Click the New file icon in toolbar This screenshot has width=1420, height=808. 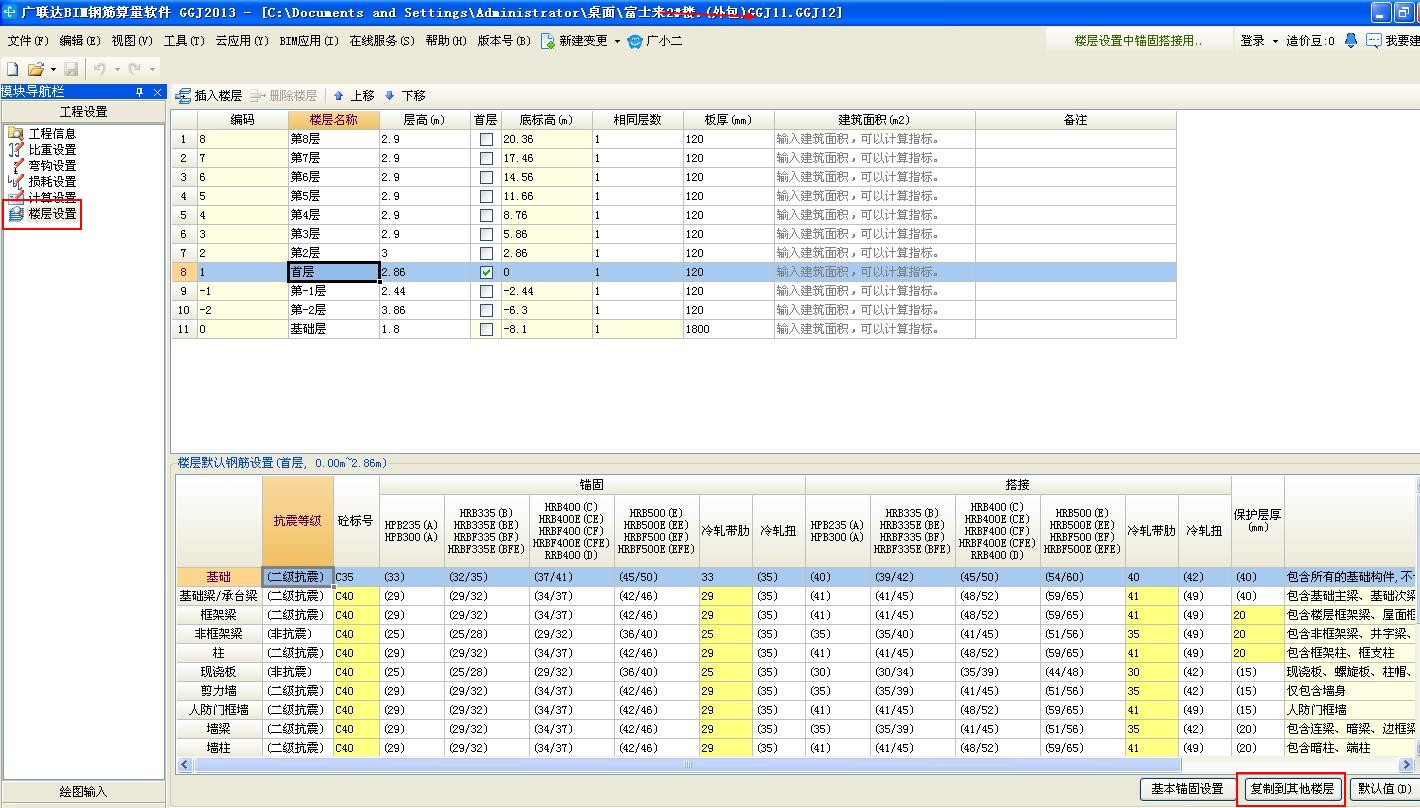(13, 69)
